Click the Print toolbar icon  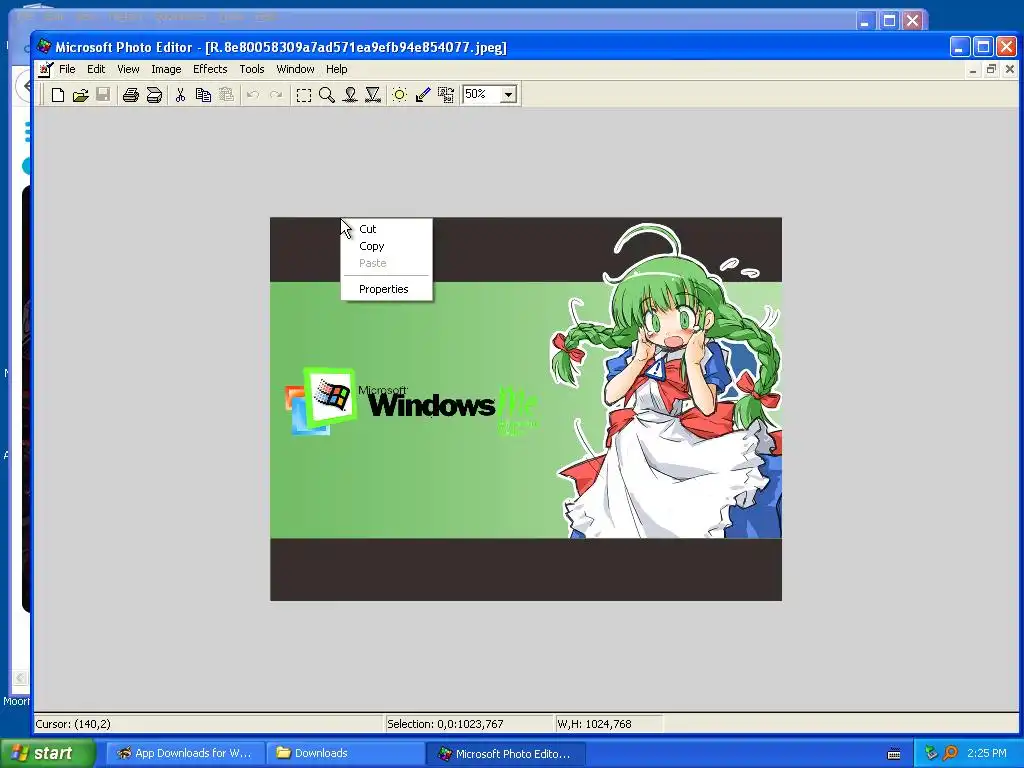tap(131, 95)
